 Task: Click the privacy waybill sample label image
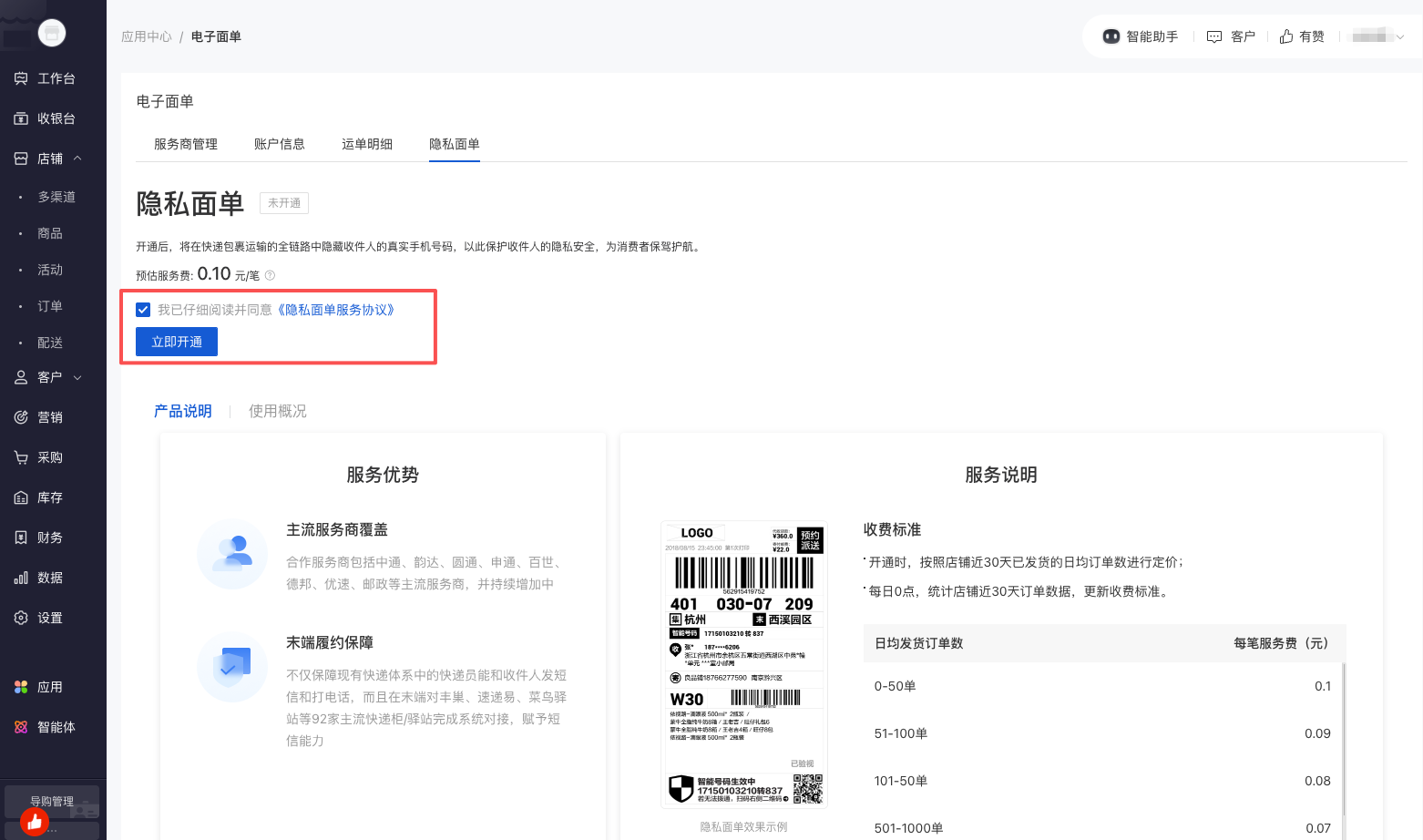744,664
